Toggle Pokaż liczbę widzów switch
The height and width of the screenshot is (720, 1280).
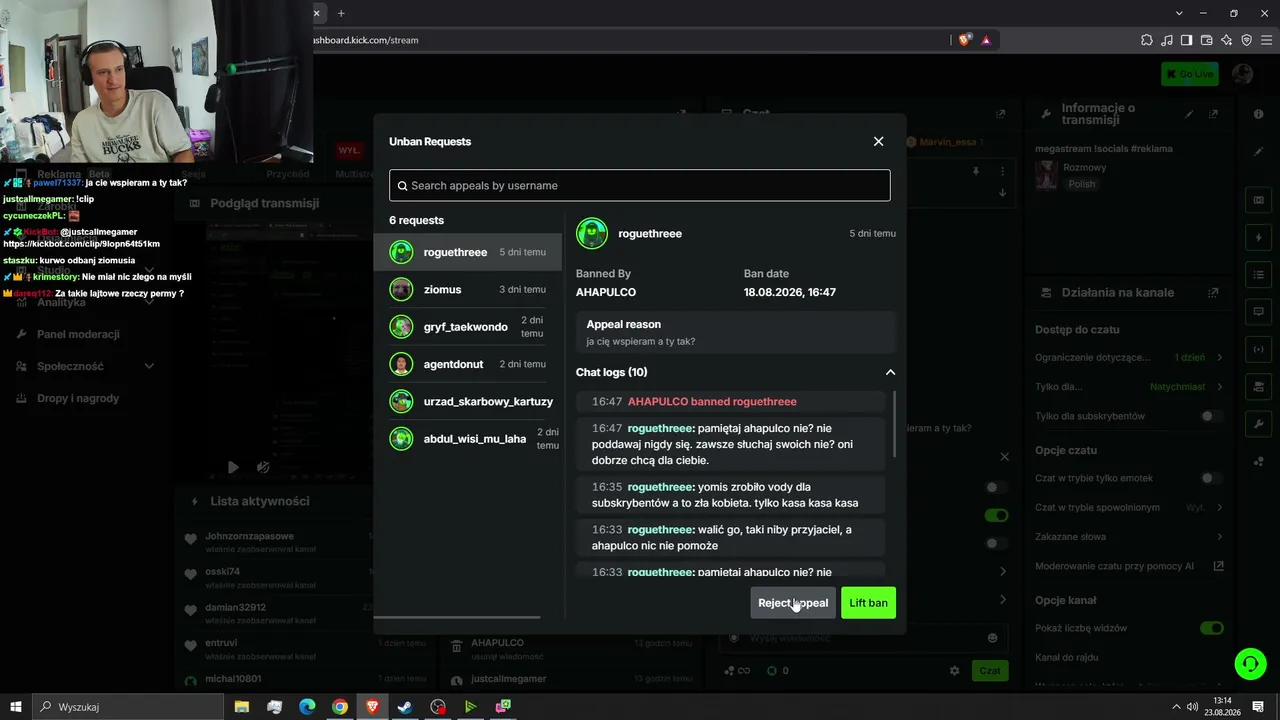click(x=1211, y=628)
